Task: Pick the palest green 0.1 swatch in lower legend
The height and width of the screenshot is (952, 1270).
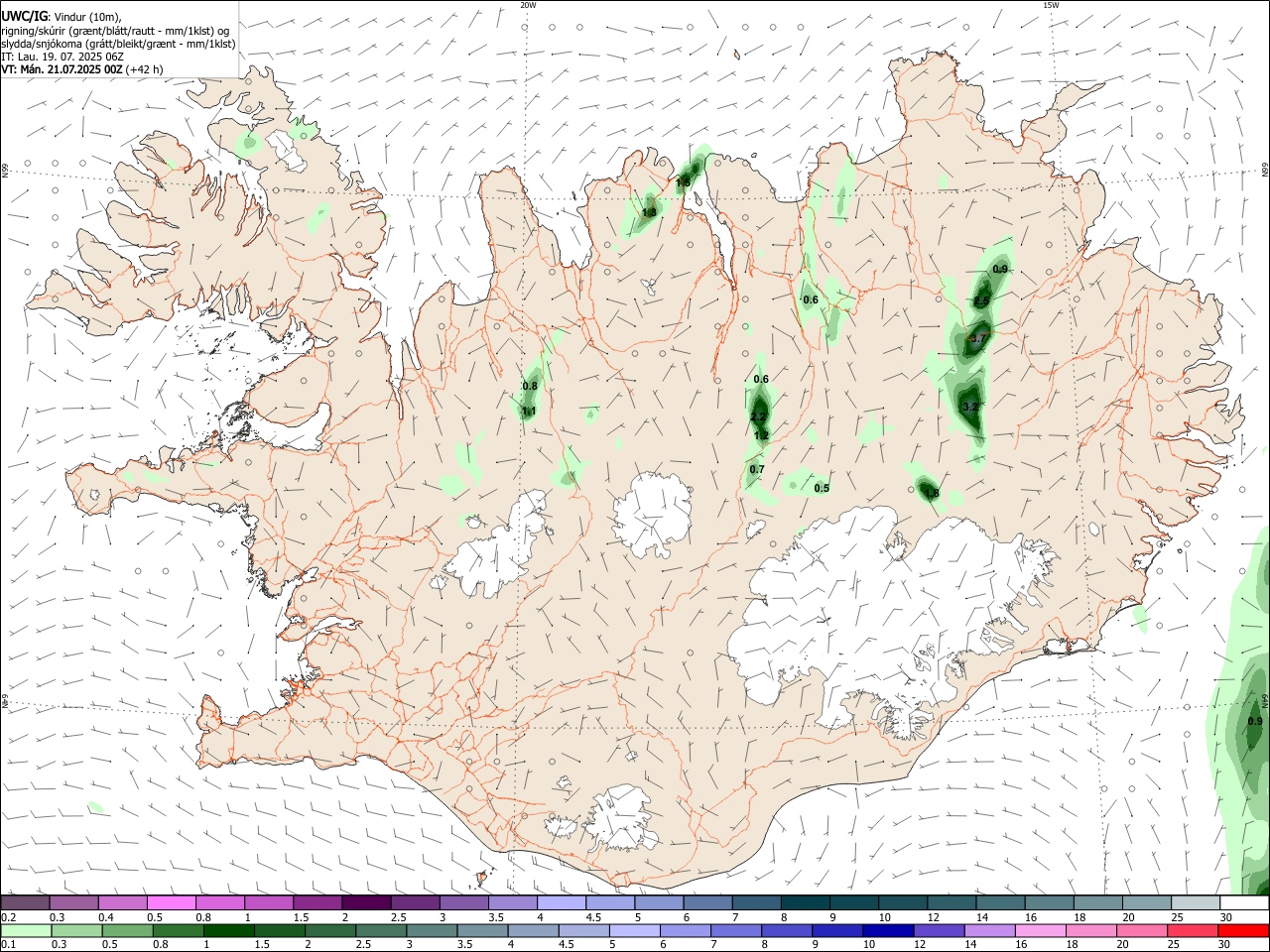Action: coord(26,930)
